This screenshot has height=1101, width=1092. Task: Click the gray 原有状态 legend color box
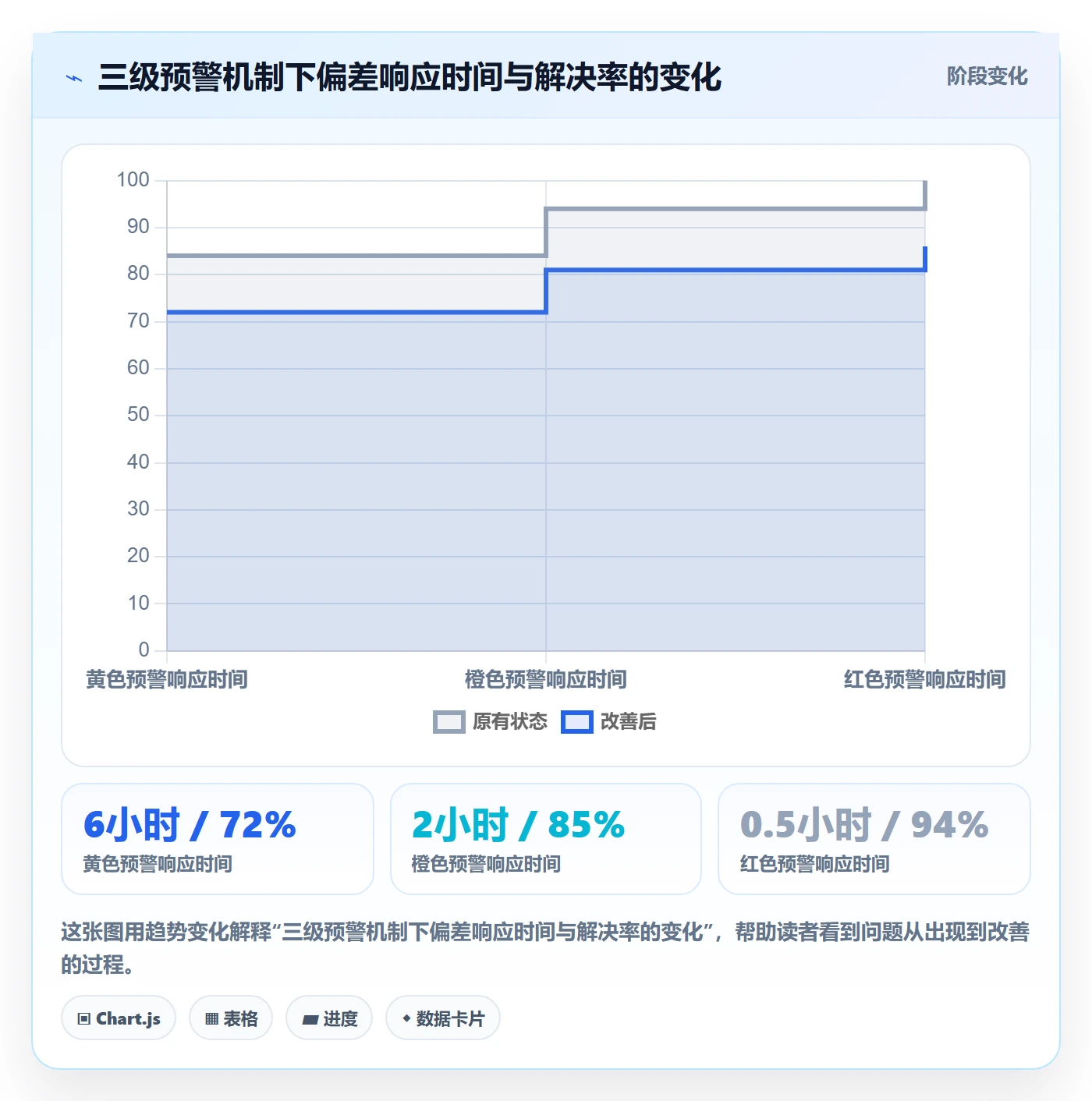click(x=449, y=722)
